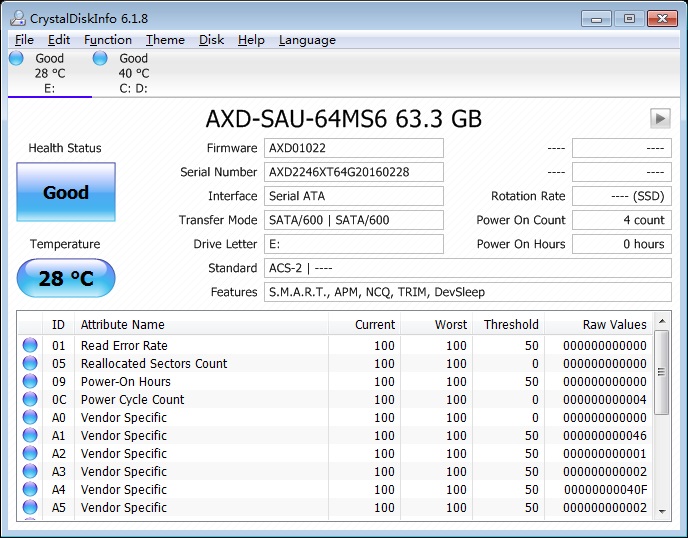Image resolution: width=688 pixels, height=538 pixels.
Task: Click status orb for attribute A0
Action: click(x=30, y=417)
